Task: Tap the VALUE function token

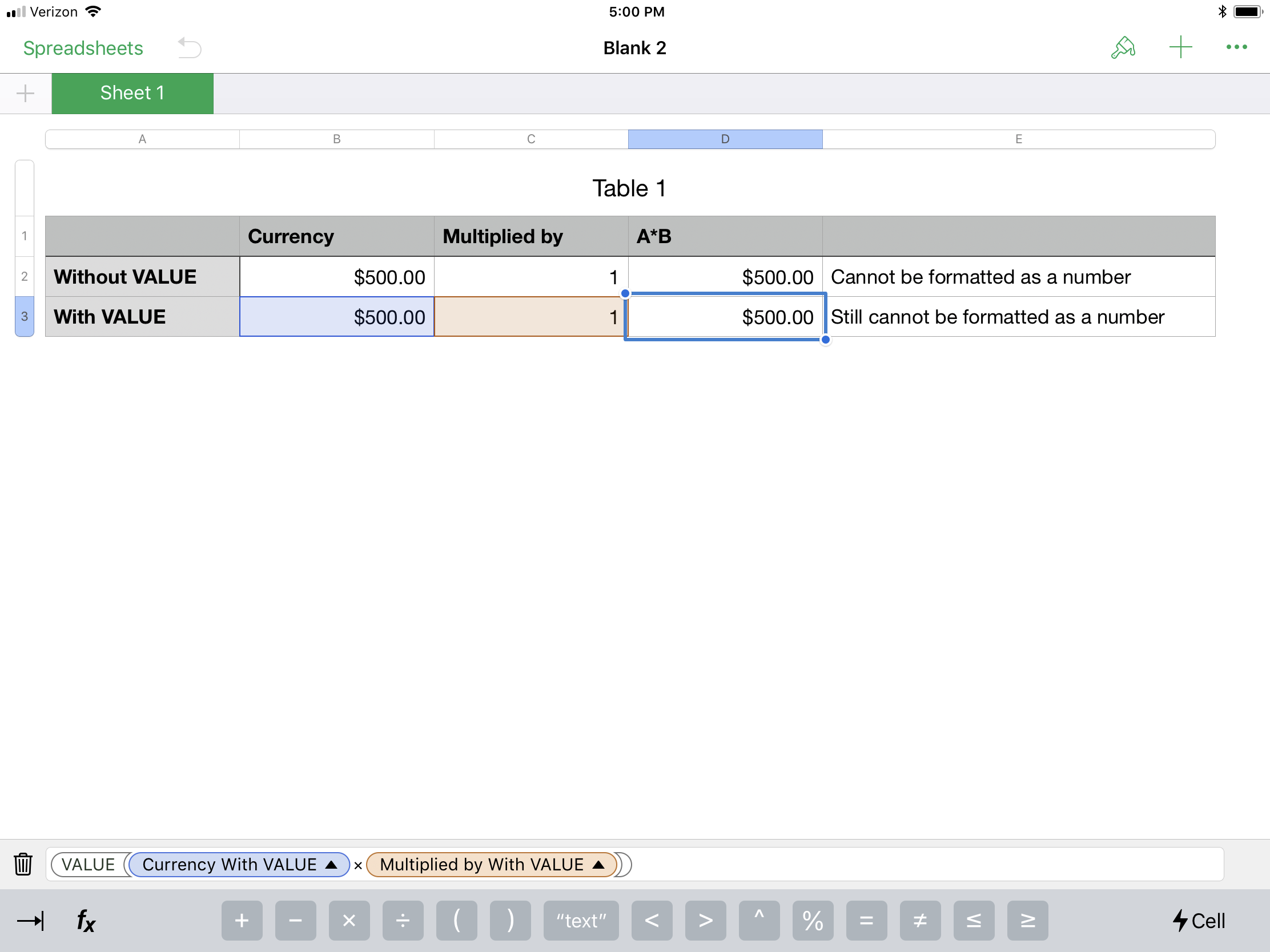Action: click(88, 864)
